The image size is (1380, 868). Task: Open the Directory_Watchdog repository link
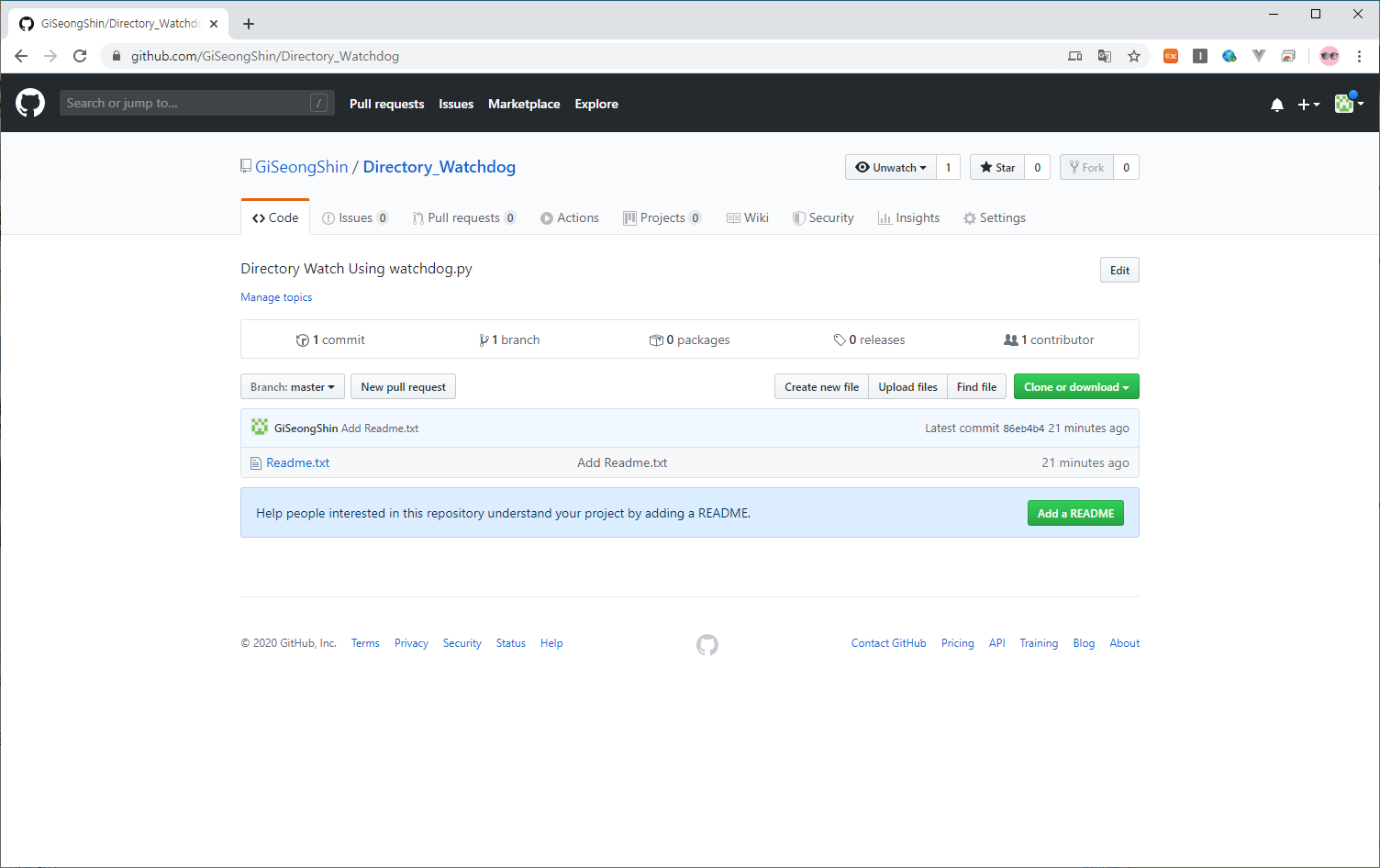(x=440, y=167)
